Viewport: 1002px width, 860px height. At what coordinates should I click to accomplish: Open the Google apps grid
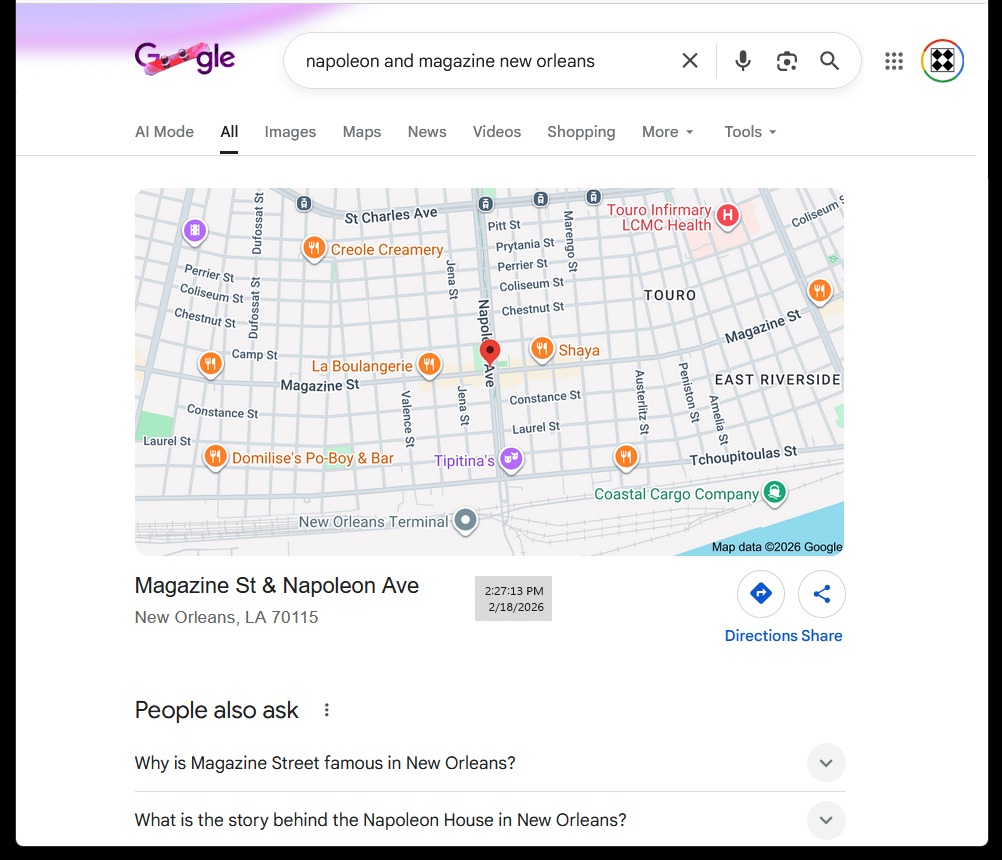click(894, 61)
